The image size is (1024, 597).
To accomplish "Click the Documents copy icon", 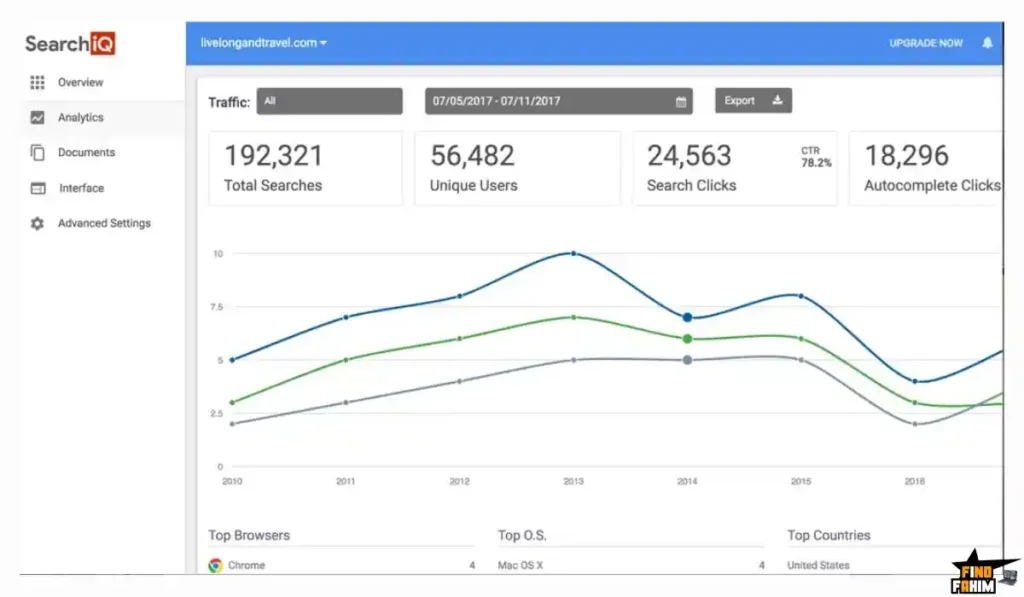I will point(37,153).
